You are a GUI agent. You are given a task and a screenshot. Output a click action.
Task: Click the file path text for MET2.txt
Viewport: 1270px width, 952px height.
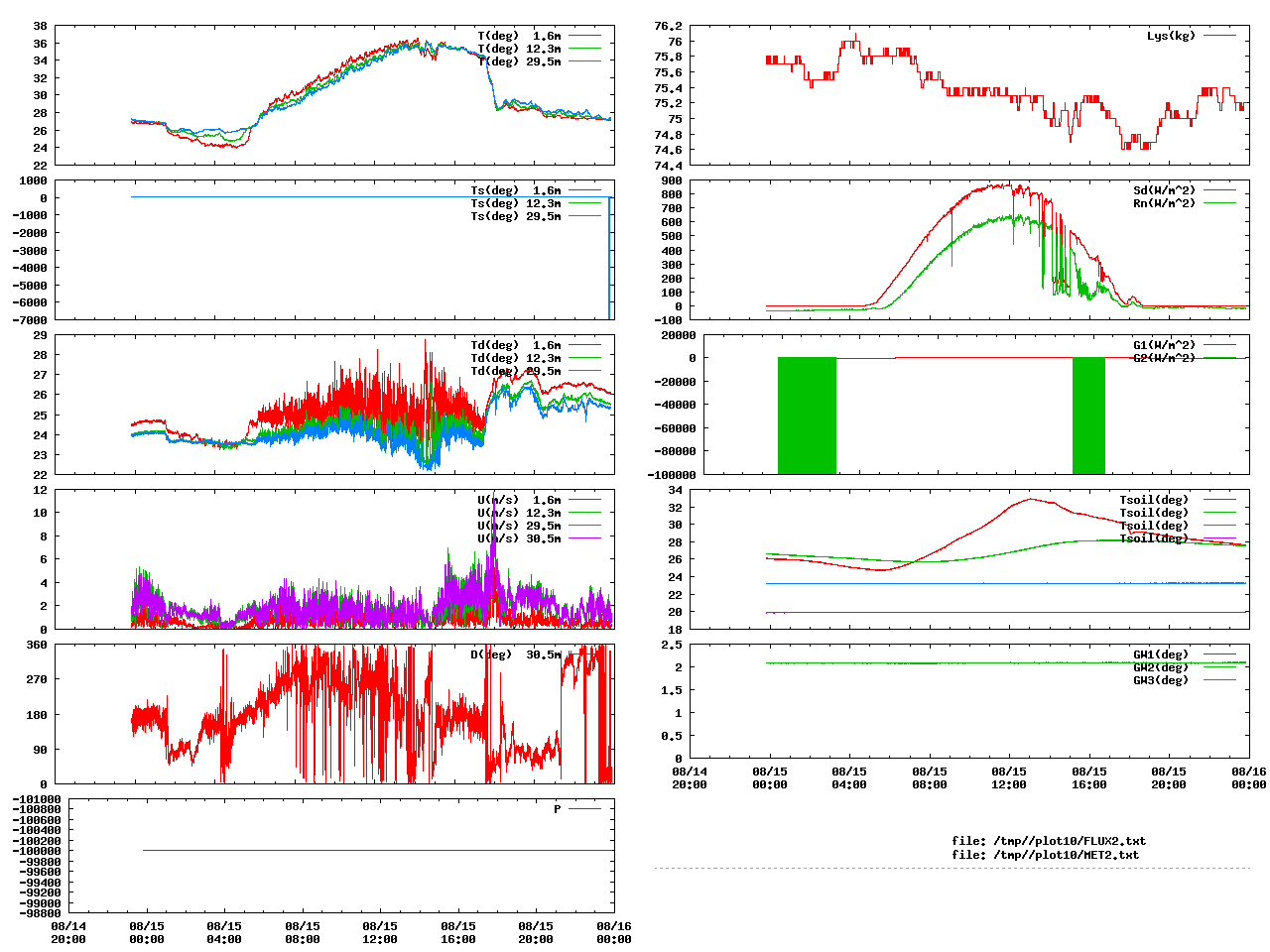click(x=1045, y=854)
